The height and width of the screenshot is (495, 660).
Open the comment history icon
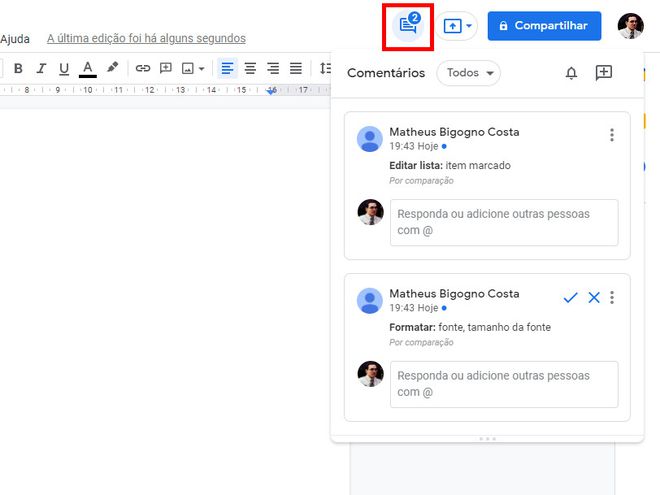point(407,26)
